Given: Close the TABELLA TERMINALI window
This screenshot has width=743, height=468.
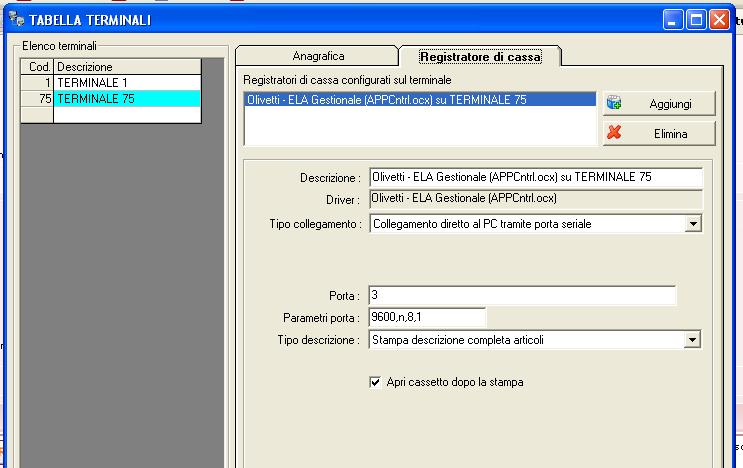Looking at the screenshot, I should point(719,20).
